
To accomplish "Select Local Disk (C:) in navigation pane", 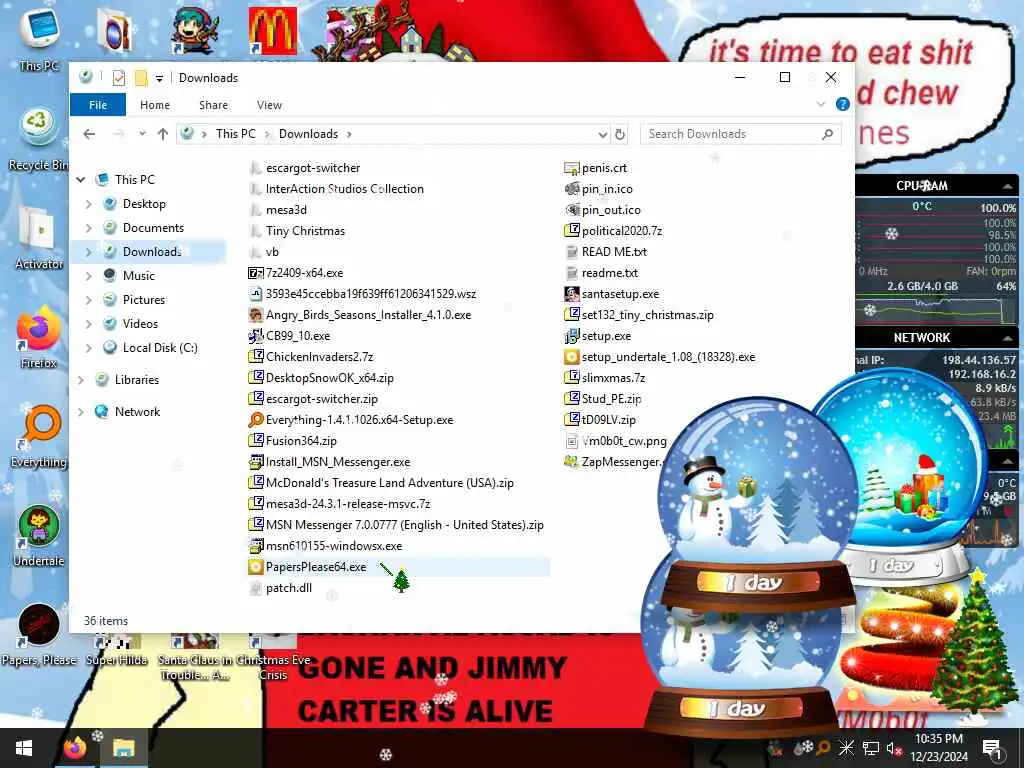I will tap(160, 348).
